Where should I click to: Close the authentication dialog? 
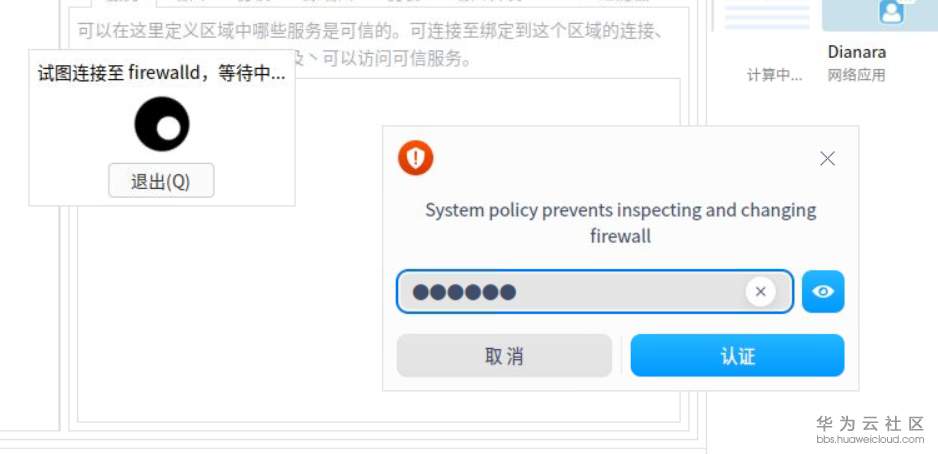point(827,158)
